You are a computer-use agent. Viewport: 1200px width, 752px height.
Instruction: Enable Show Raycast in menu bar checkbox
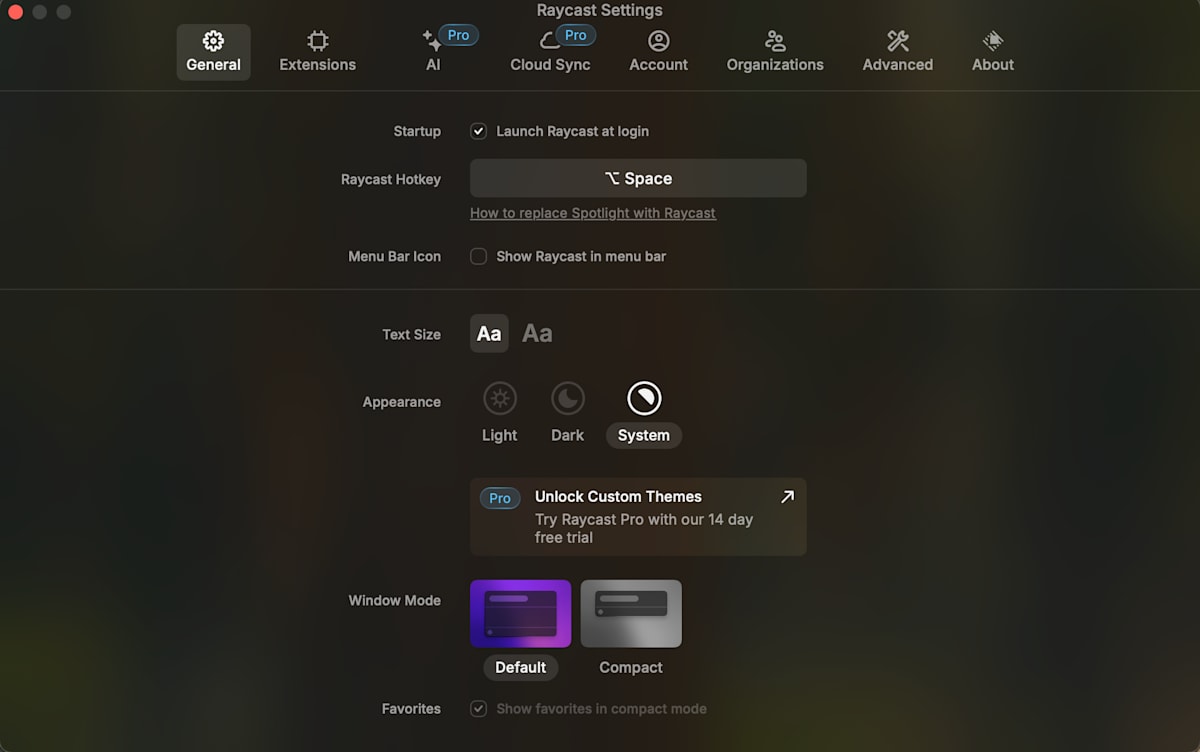479,256
